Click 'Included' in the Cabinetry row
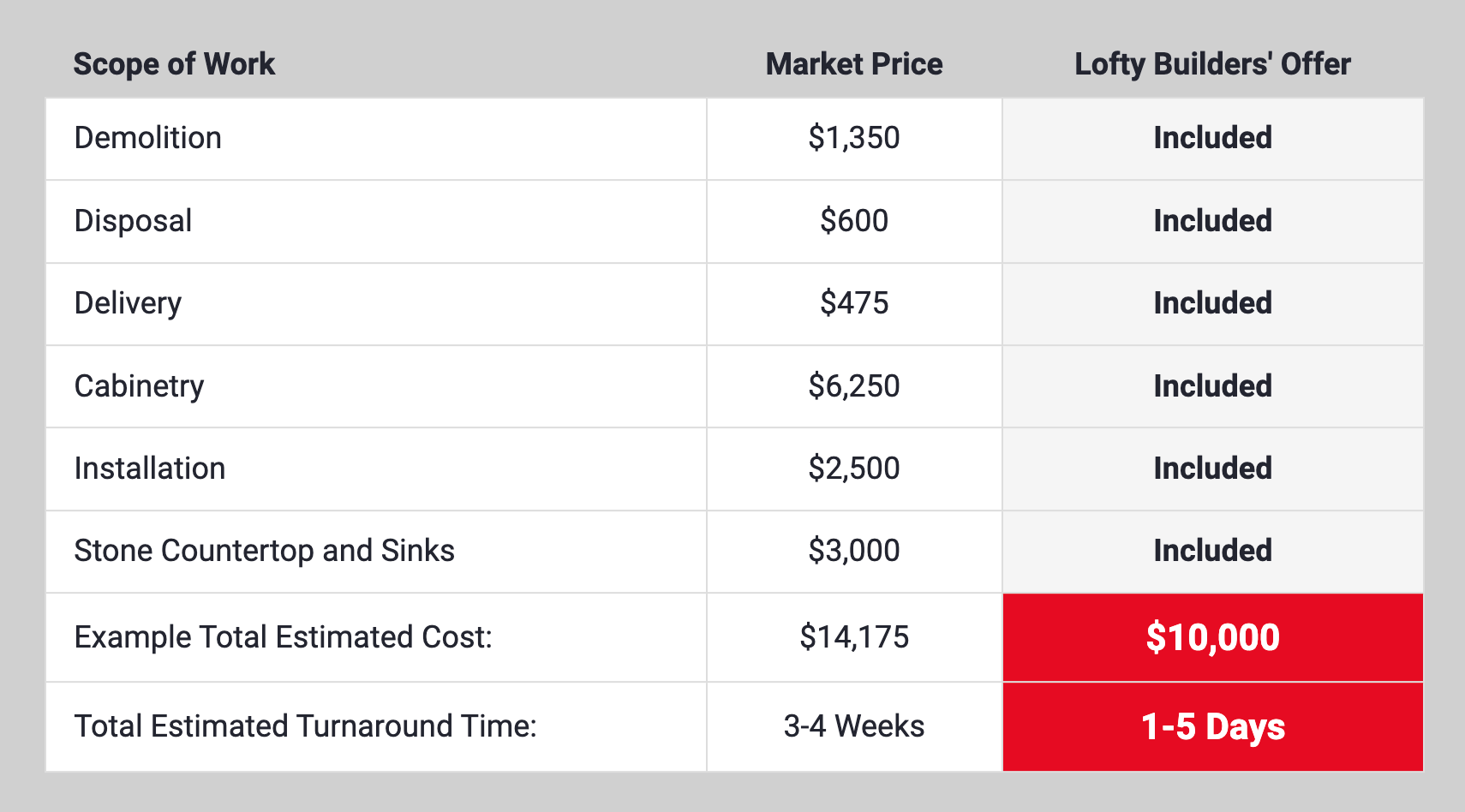The width and height of the screenshot is (1465, 812). [x=1212, y=386]
